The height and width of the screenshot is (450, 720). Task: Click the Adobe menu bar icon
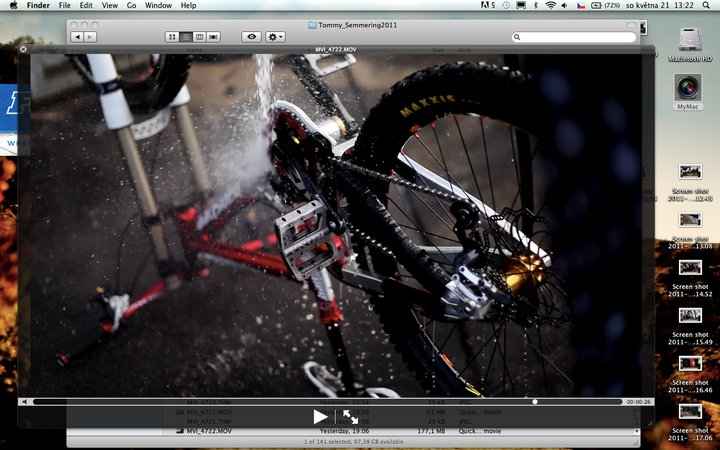[x=488, y=6]
